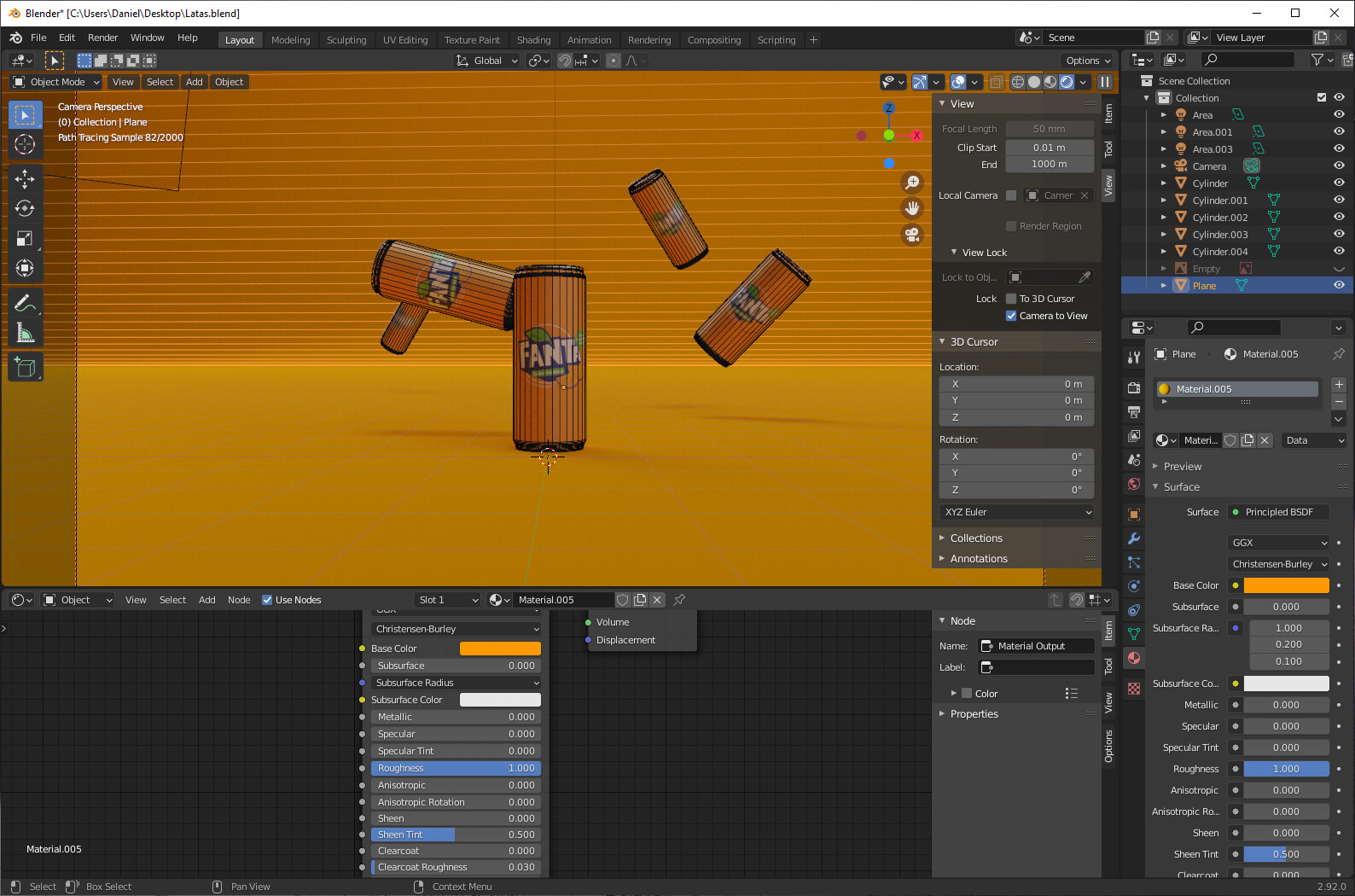This screenshot has width=1355, height=896.
Task: Click the Base Color swatch in properties
Action: [x=1287, y=585]
